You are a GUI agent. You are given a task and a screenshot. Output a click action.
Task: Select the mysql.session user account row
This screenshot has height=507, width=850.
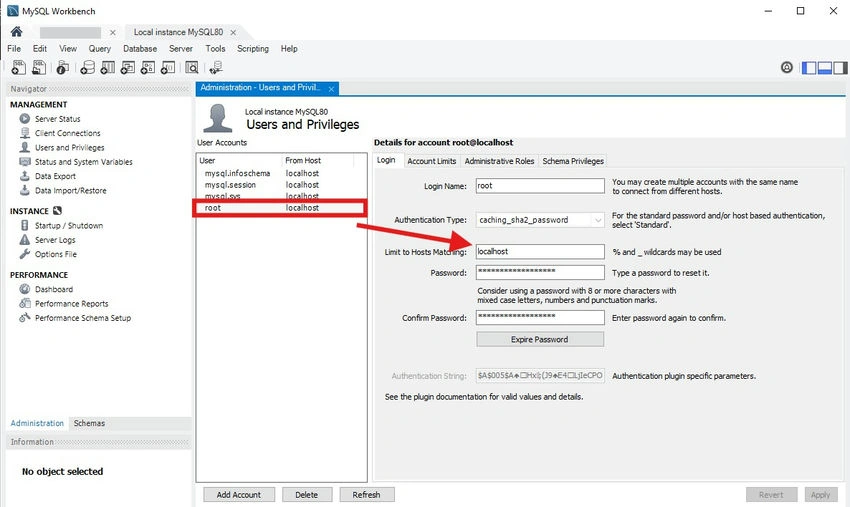(281, 185)
